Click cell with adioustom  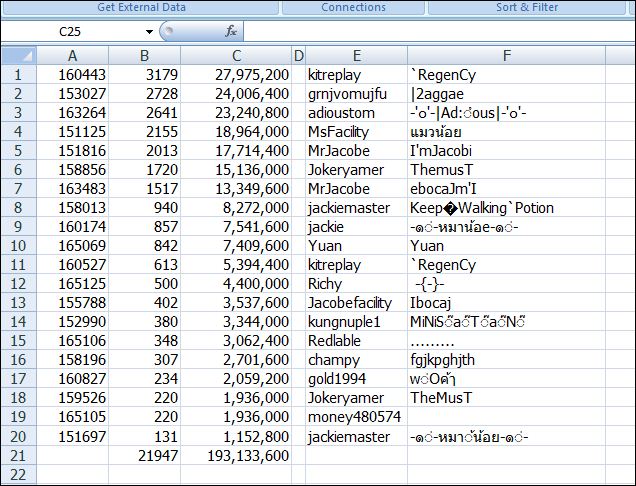click(357, 113)
